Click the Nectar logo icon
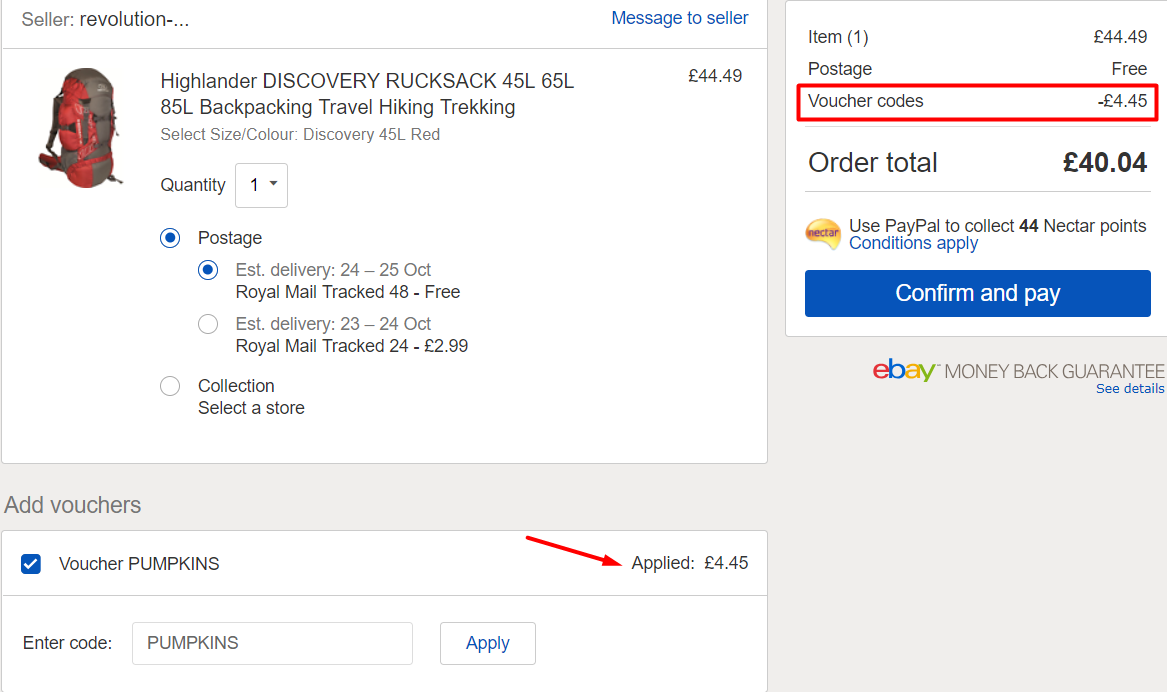 (823, 234)
